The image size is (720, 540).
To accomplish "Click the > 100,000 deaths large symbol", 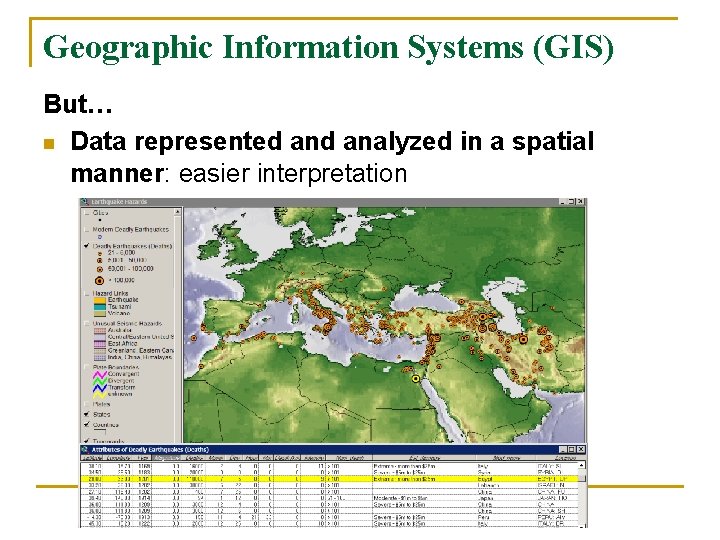I will (99, 281).
